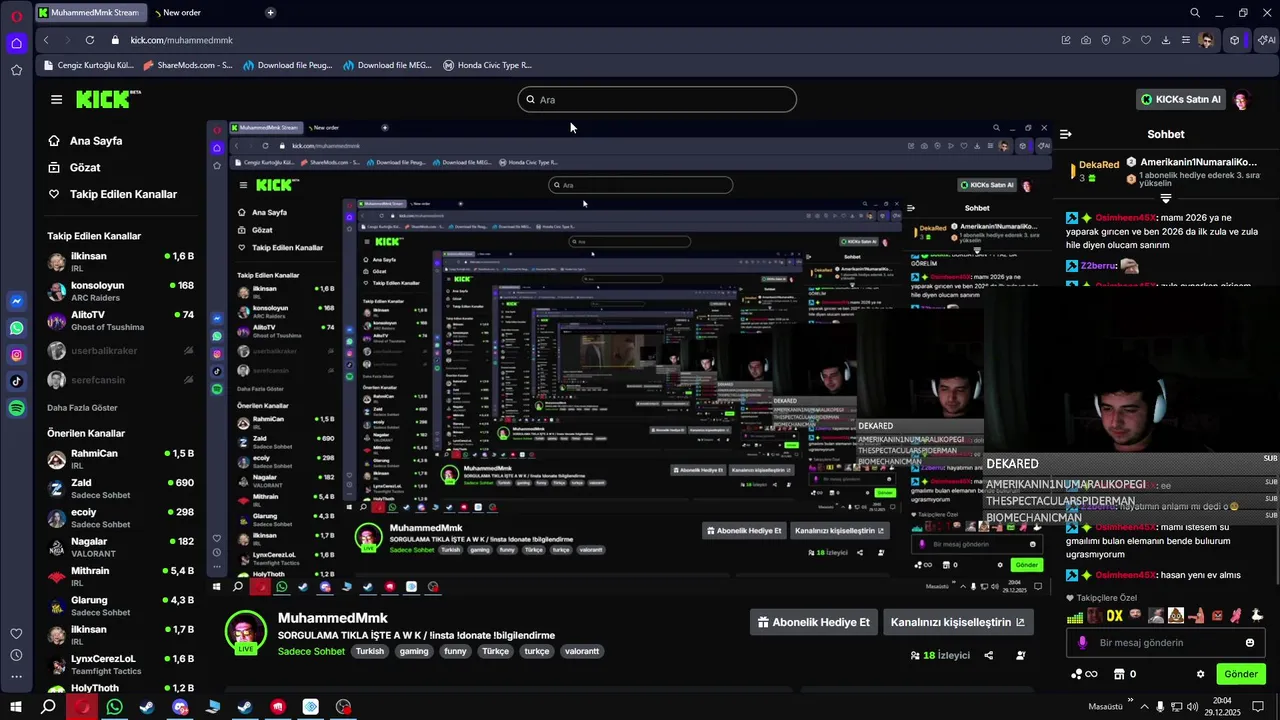The image size is (1280, 720).
Task: Expand Daha Fazla Göster in followed channels
Action: coord(82,408)
